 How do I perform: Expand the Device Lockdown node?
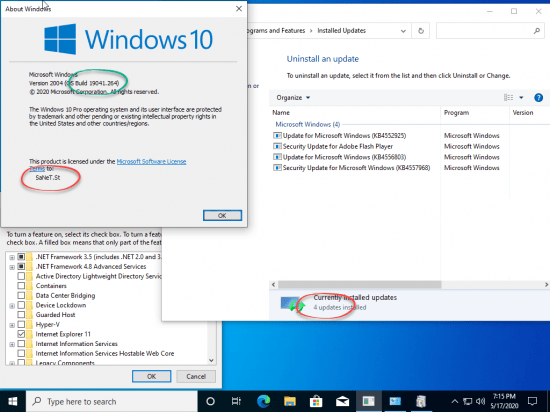coord(12,306)
